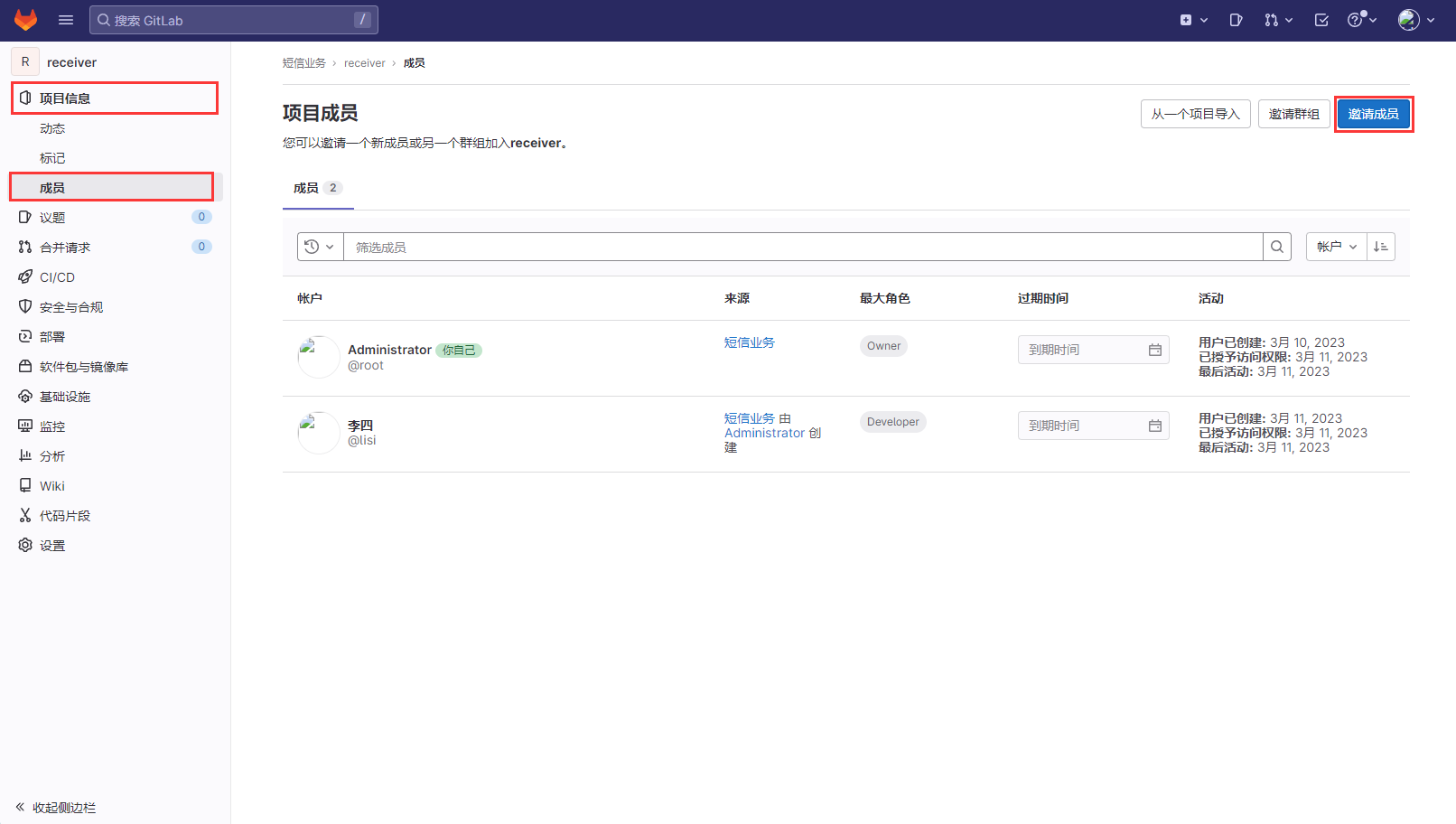Toggle the sort direction button
Screen dimensions: 1456x824
coord(1380,247)
